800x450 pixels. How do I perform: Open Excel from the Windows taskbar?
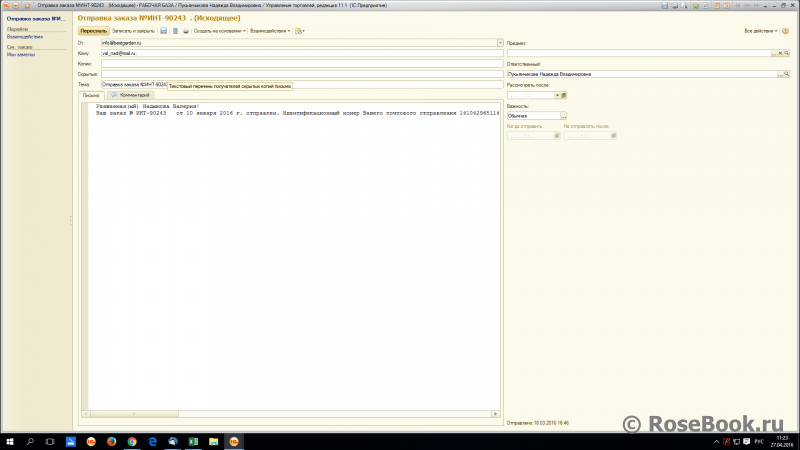[x=193, y=440]
